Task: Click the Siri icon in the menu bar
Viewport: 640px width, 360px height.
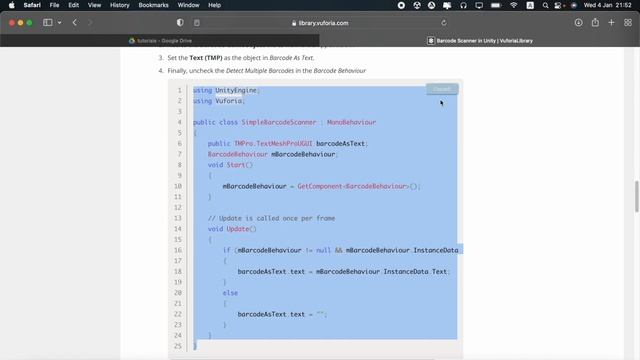Action: pos(574,5)
